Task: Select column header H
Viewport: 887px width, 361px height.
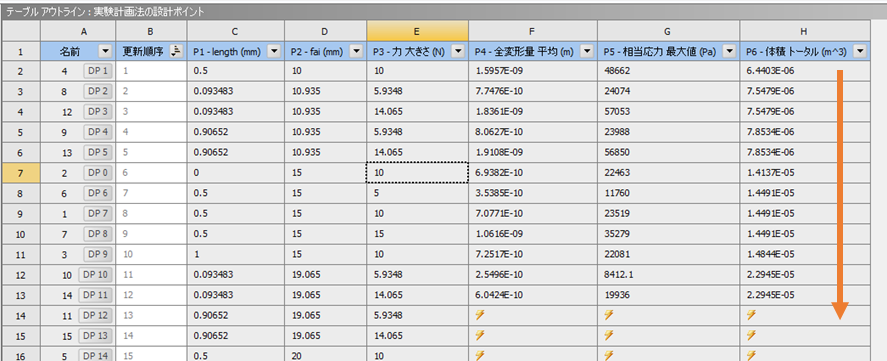Action: [x=805, y=32]
